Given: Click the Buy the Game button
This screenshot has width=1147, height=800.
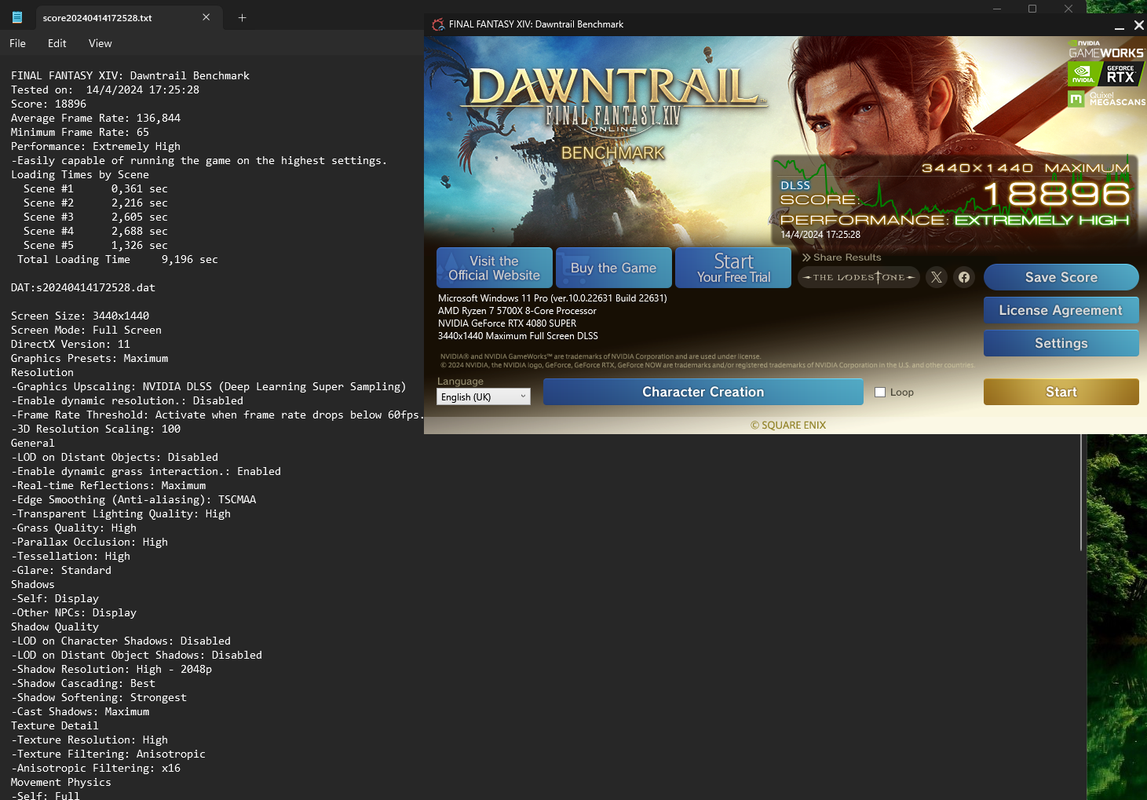Looking at the screenshot, I should pyautogui.click(x=614, y=268).
